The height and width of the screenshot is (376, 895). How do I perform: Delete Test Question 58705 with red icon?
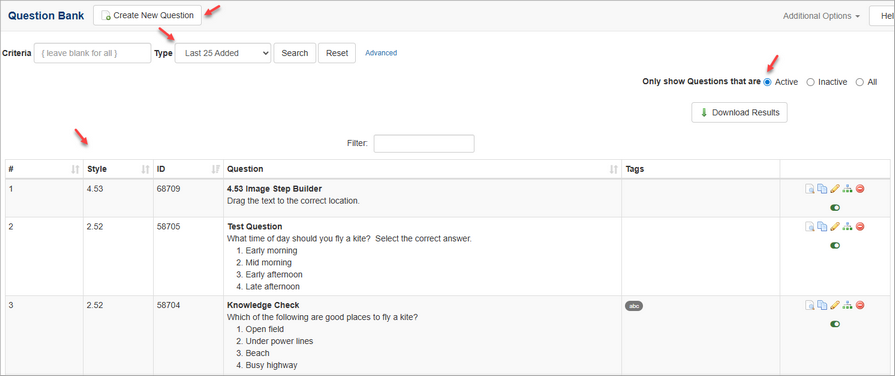pos(860,227)
